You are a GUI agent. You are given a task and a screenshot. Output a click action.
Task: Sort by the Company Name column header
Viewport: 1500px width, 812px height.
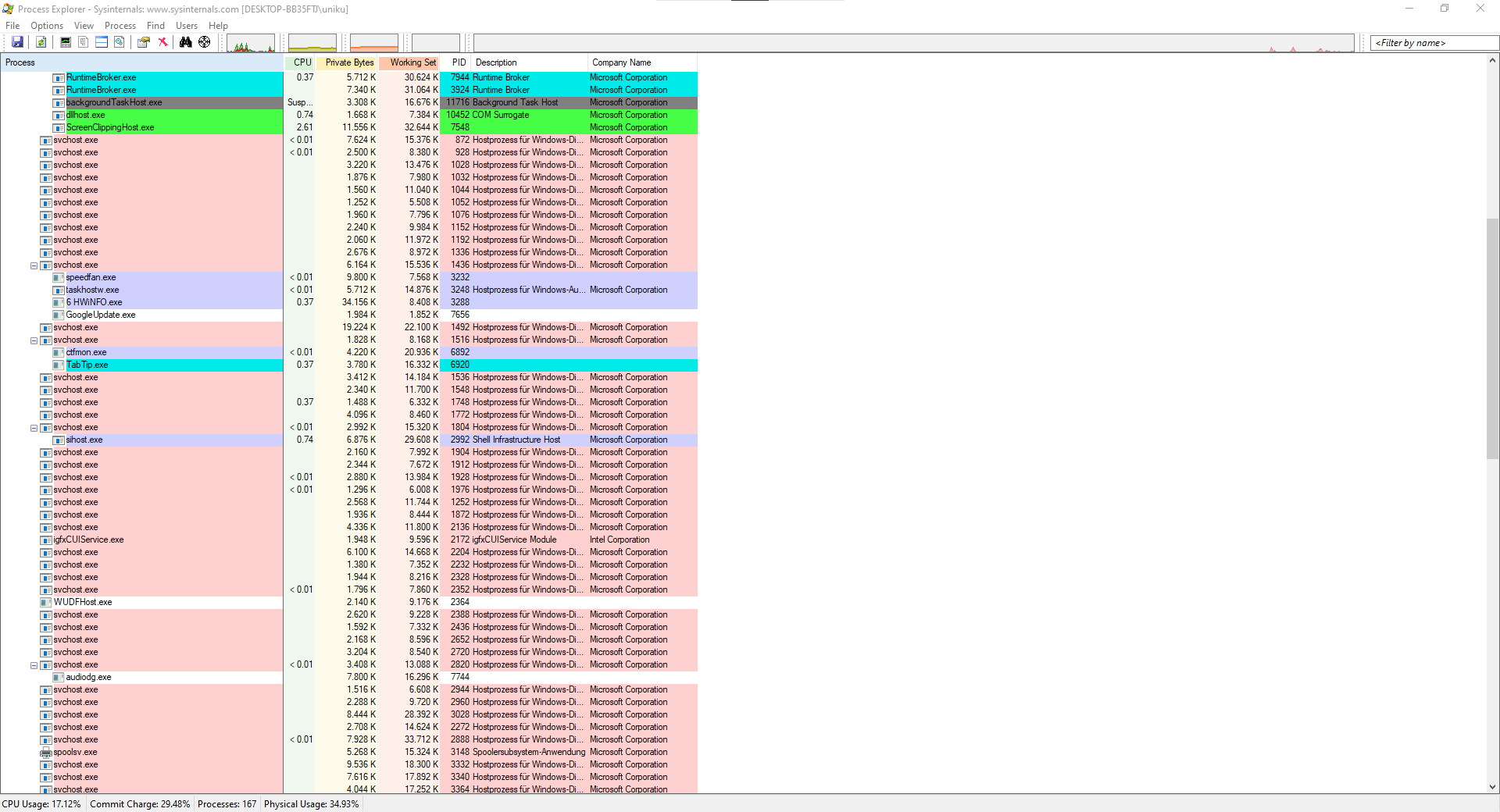(642, 62)
